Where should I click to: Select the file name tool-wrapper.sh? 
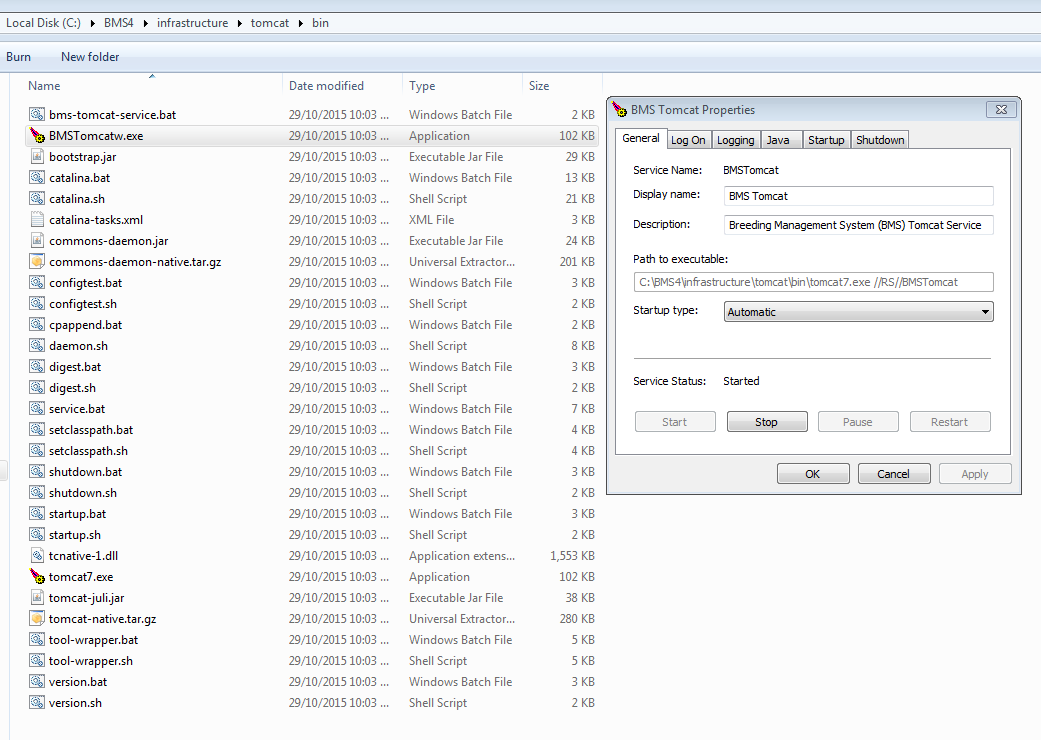point(91,661)
